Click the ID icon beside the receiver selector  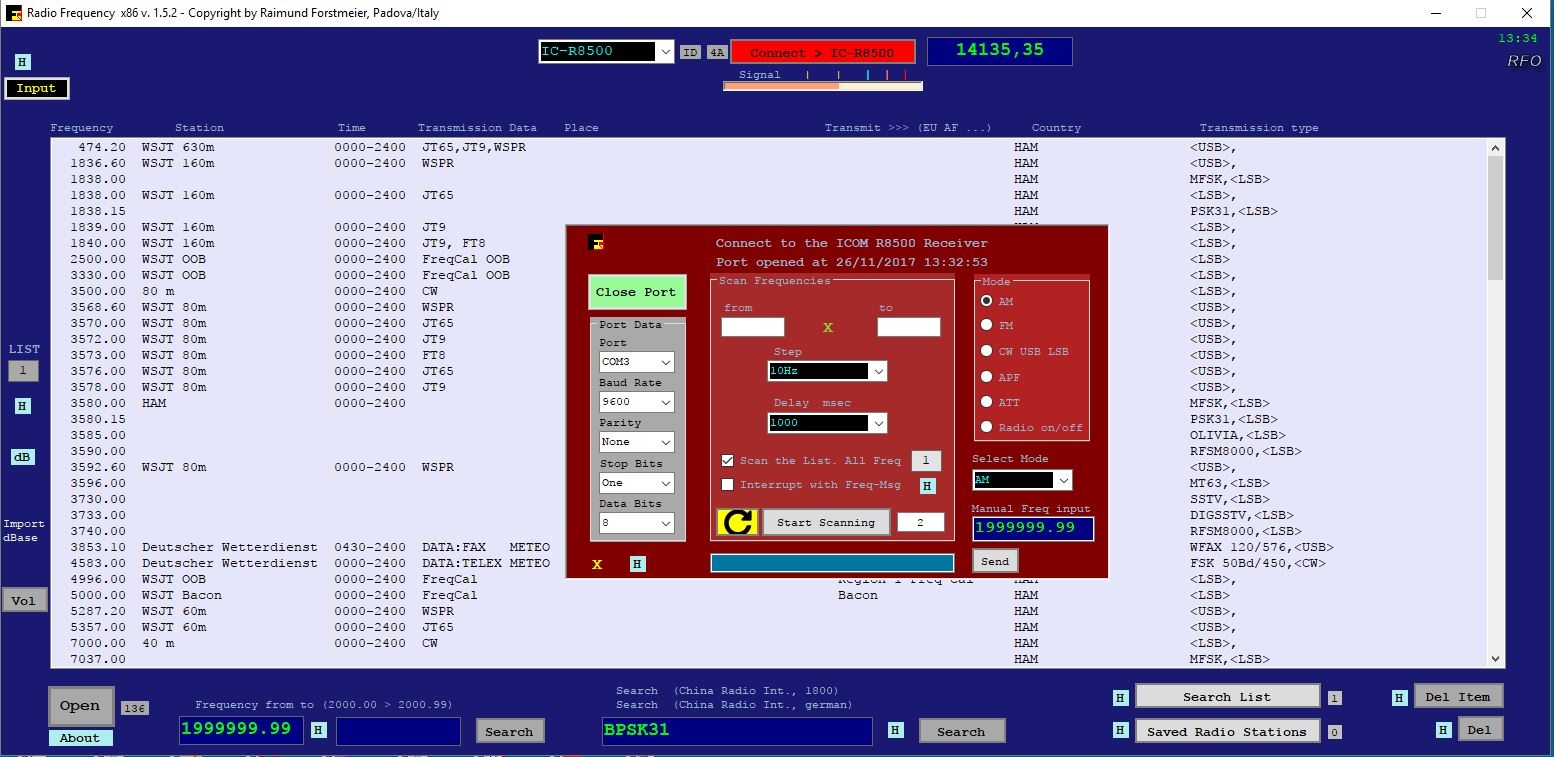[x=689, y=51]
